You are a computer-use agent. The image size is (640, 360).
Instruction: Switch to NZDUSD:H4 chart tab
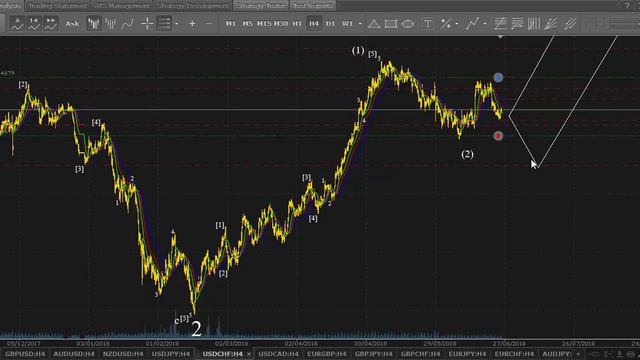(123, 354)
